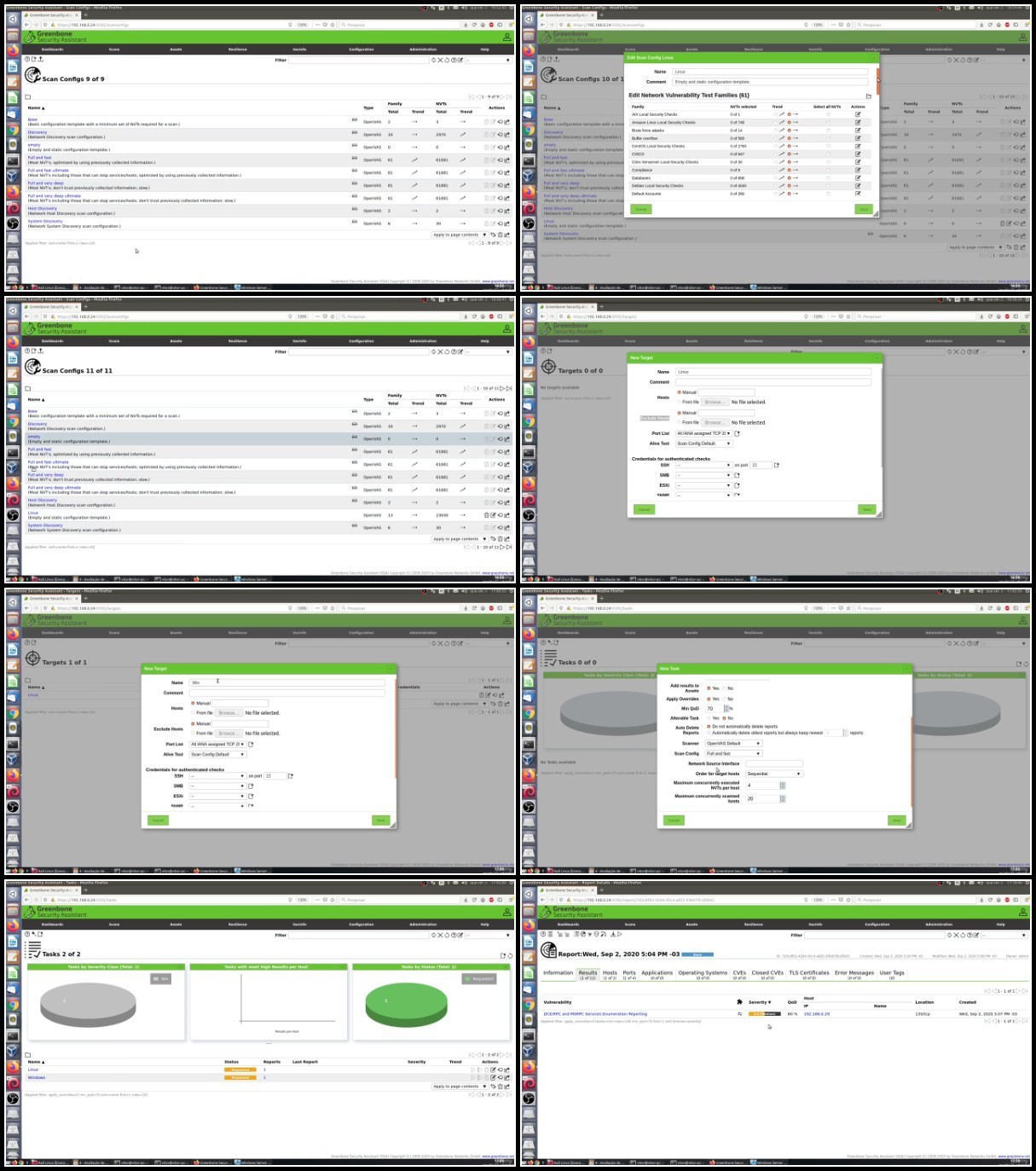The image size is (1036, 1171).
Task: Open the Alive Test dropdown in the Win New Target dialog
Action: tap(218, 754)
